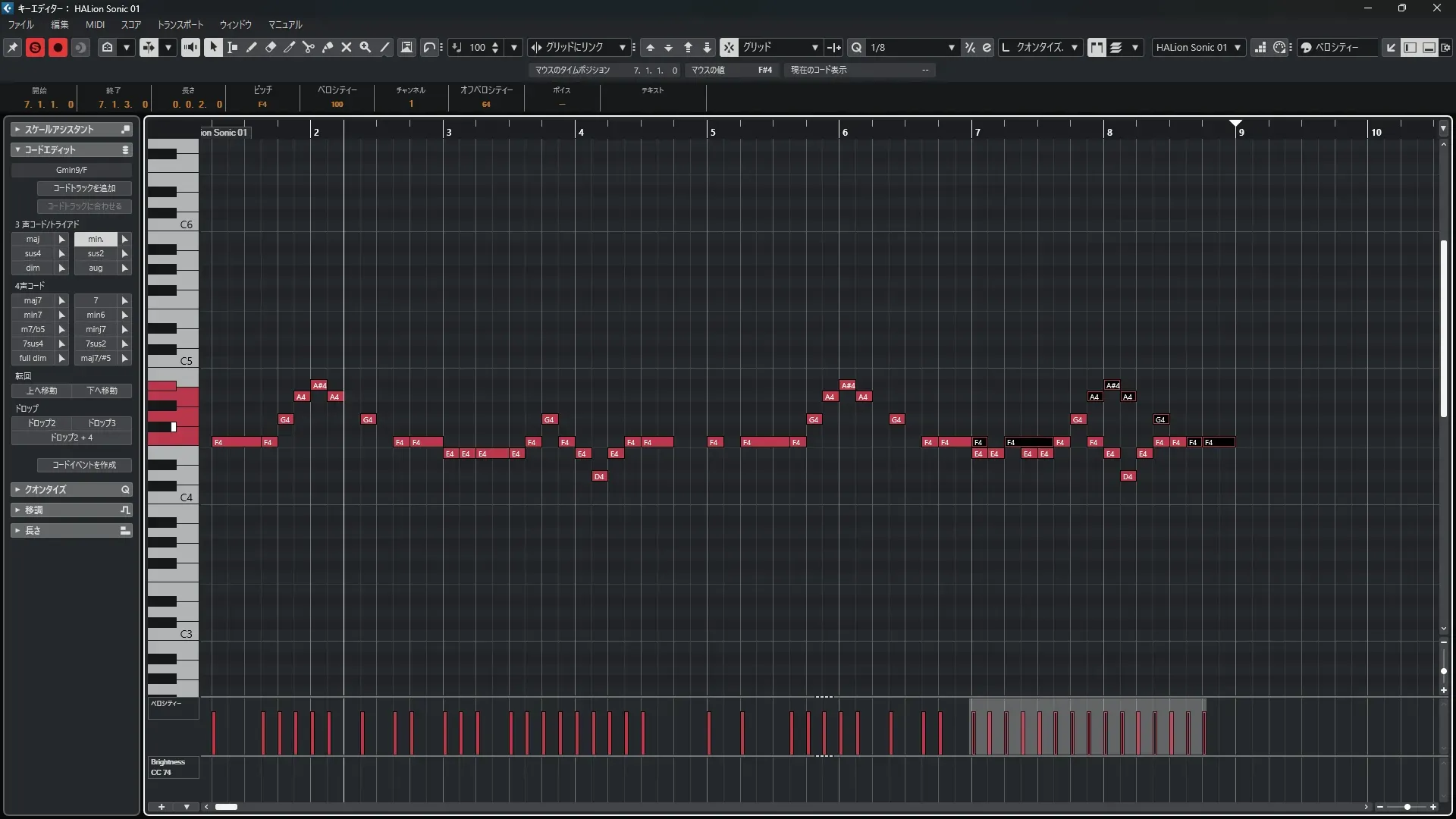1456x819 pixels.
Task: Toggle the Snap on/off button
Action: 729,47
